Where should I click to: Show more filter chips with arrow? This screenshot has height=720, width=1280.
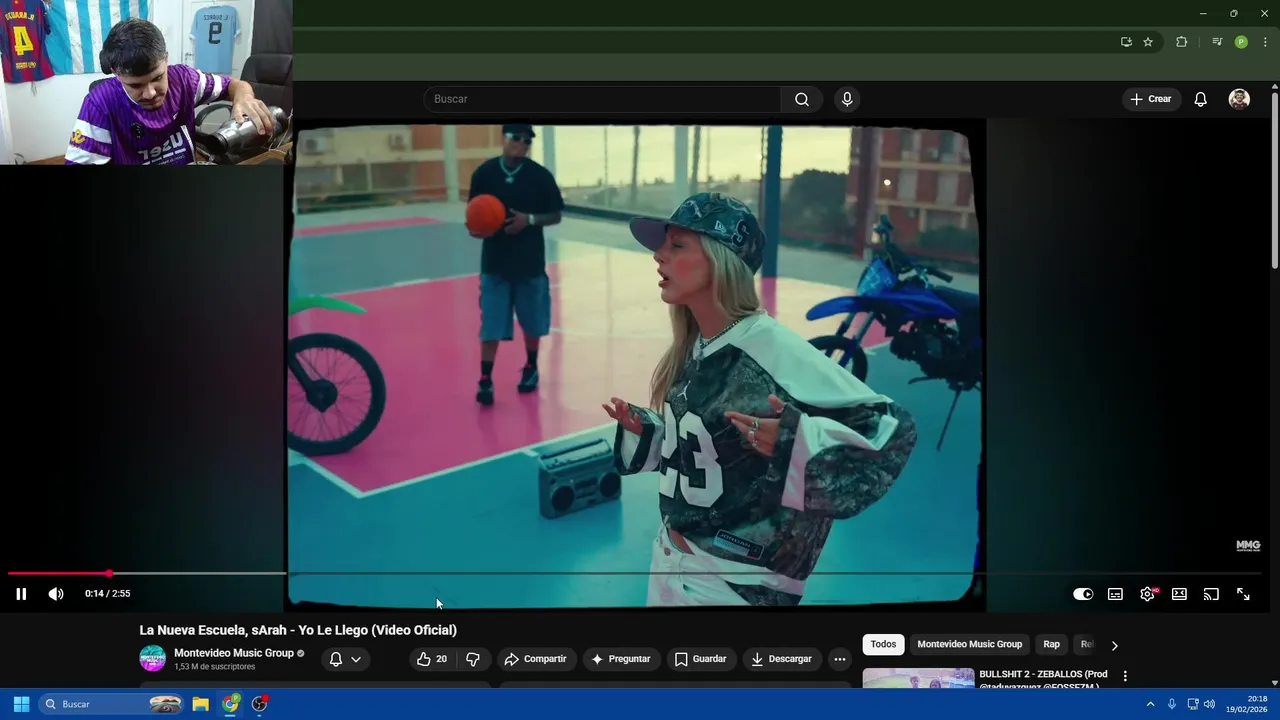point(1114,645)
